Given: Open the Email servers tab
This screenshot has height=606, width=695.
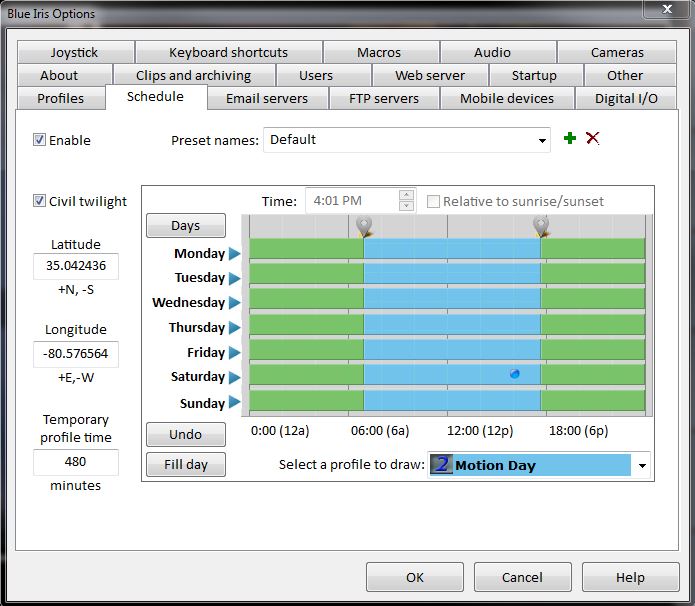Looking at the screenshot, I should point(268,98).
